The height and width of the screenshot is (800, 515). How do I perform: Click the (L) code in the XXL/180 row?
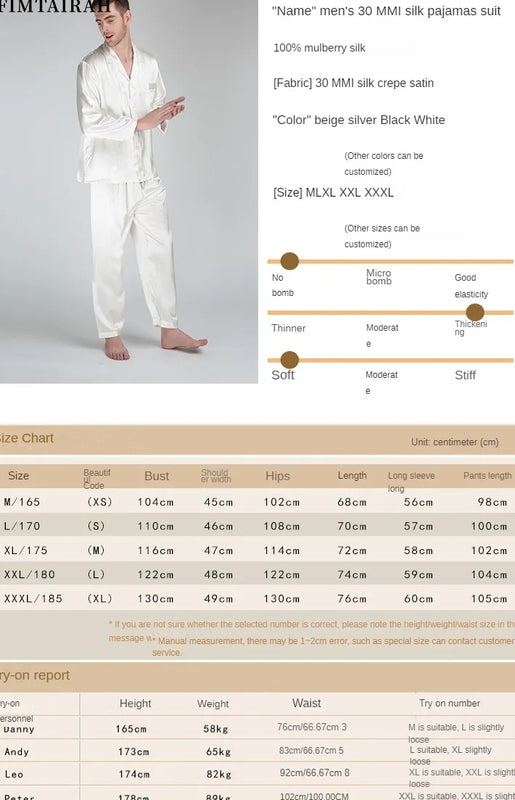(x=96, y=574)
